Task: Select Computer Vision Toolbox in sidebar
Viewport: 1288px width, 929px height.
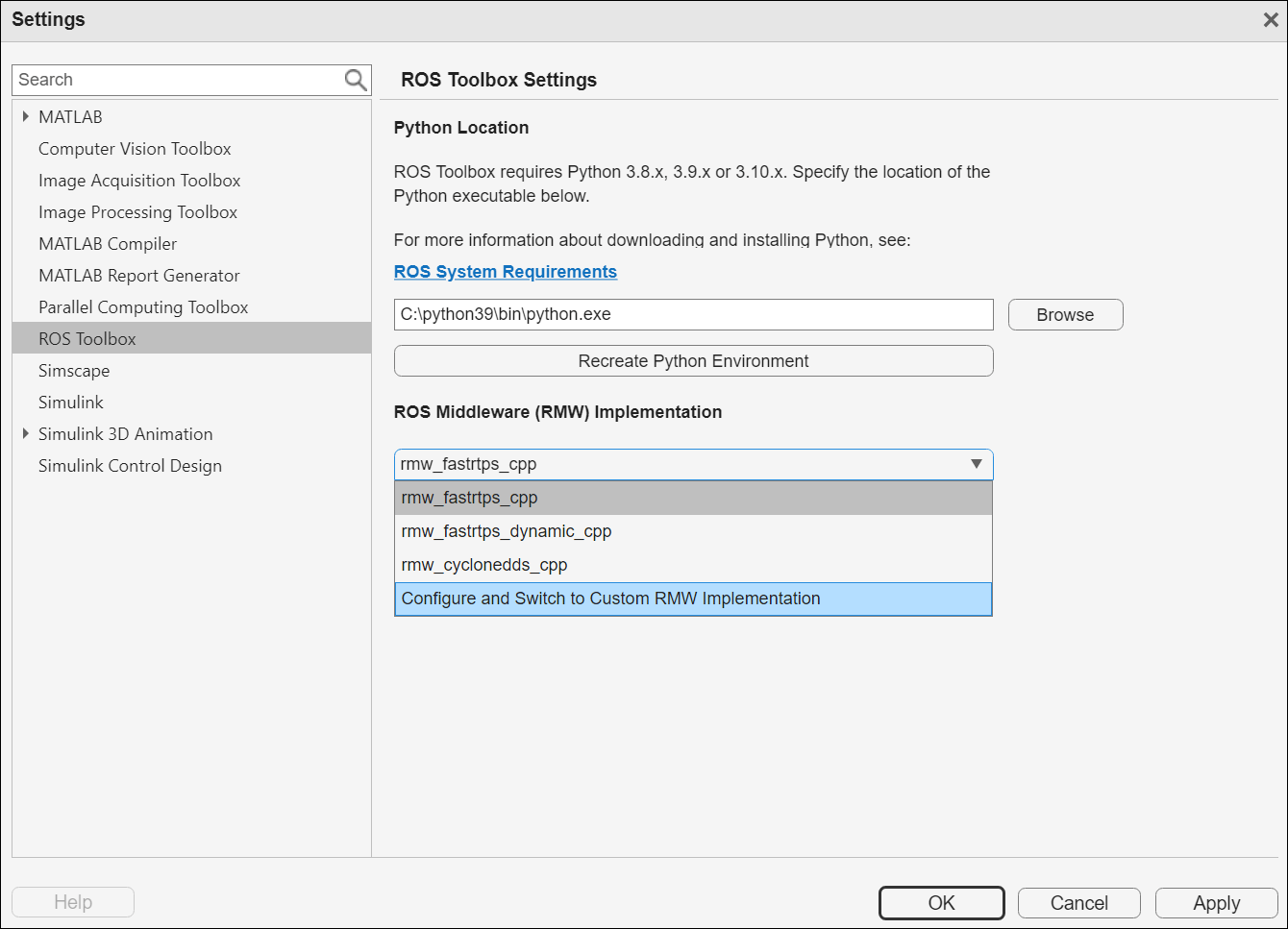Action: click(x=135, y=149)
